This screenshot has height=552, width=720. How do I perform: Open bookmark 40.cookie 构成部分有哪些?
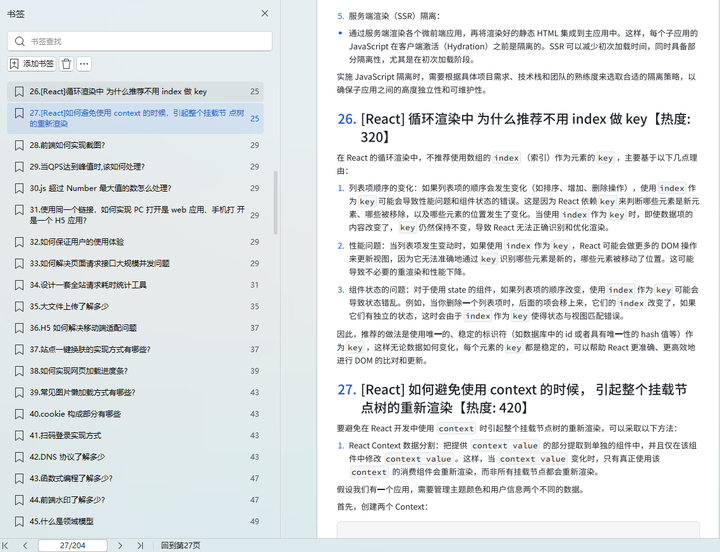[x=135, y=414]
